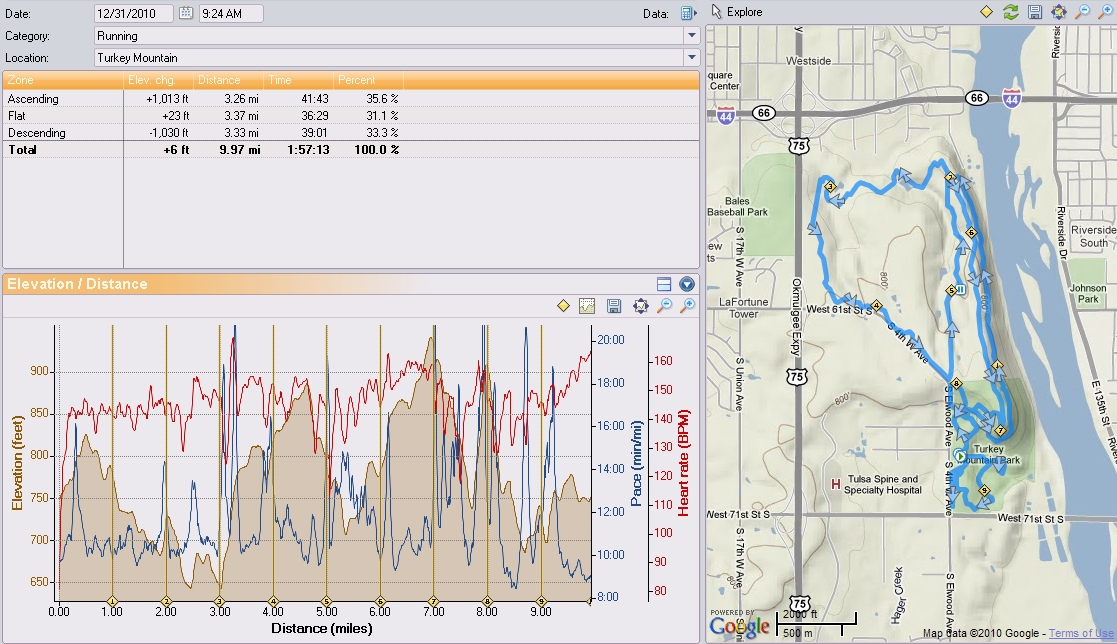Click the Turkey Mountain location field
Screen dimensions: 1117x644
point(389,58)
